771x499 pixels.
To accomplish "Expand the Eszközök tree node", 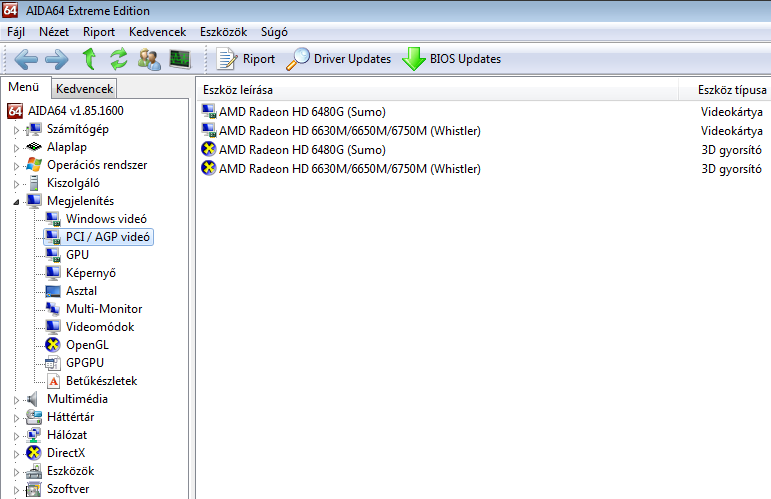I will tap(16, 472).
